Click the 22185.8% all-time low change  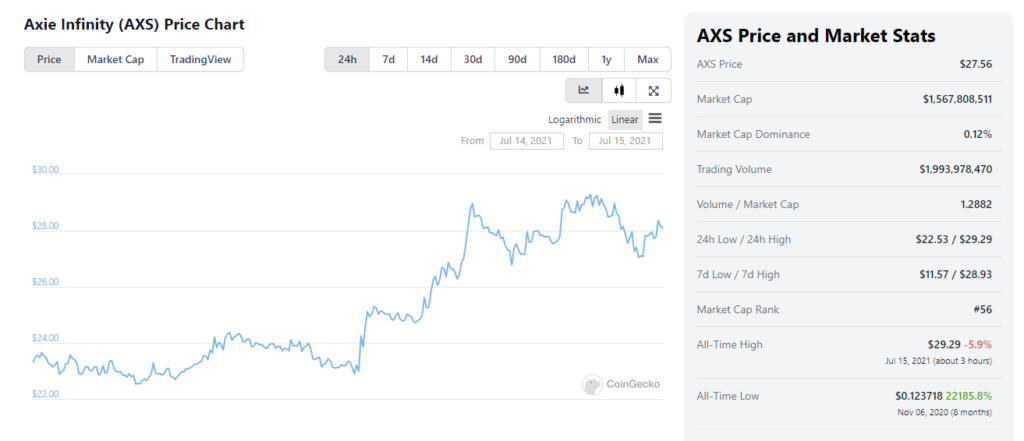pos(970,396)
